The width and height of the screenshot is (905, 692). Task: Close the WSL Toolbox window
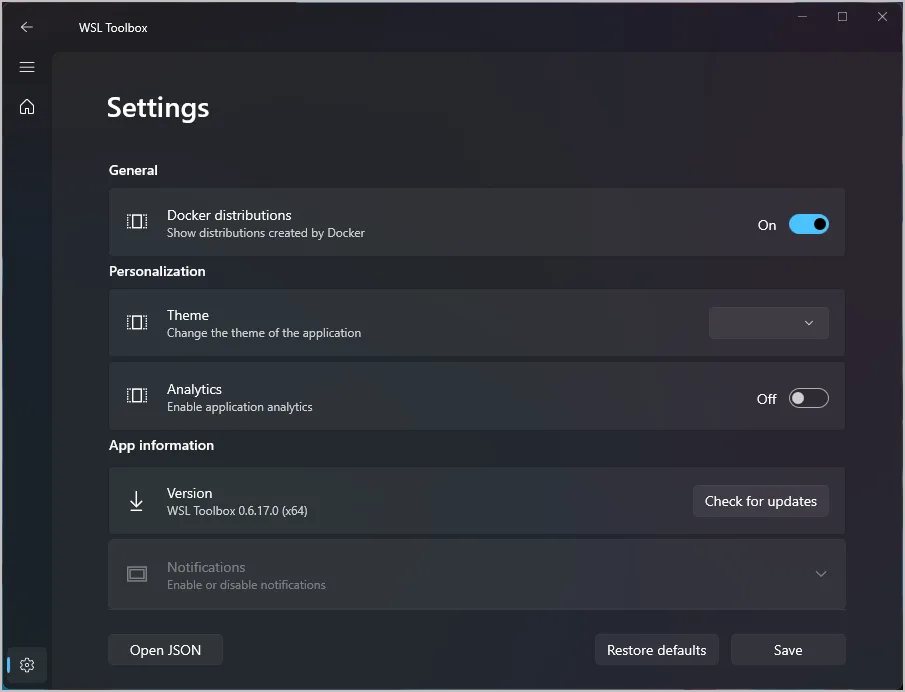point(882,17)
